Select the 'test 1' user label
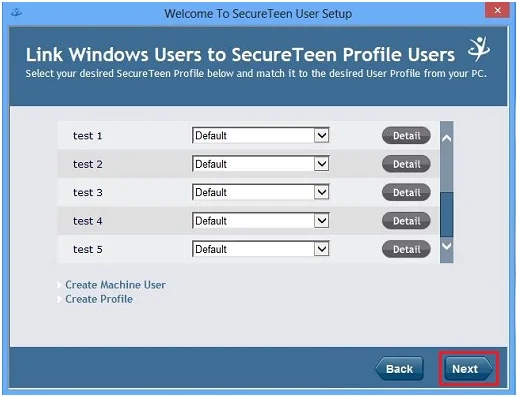Image resolution: width=518 pixels, height=397 pixels. click(x=88, y=136)
